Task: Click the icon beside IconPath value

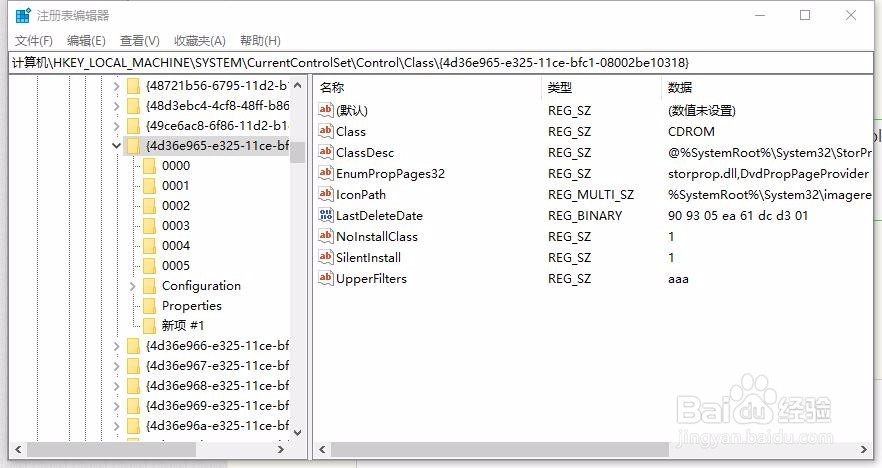Action: click(x=326, y=194)
